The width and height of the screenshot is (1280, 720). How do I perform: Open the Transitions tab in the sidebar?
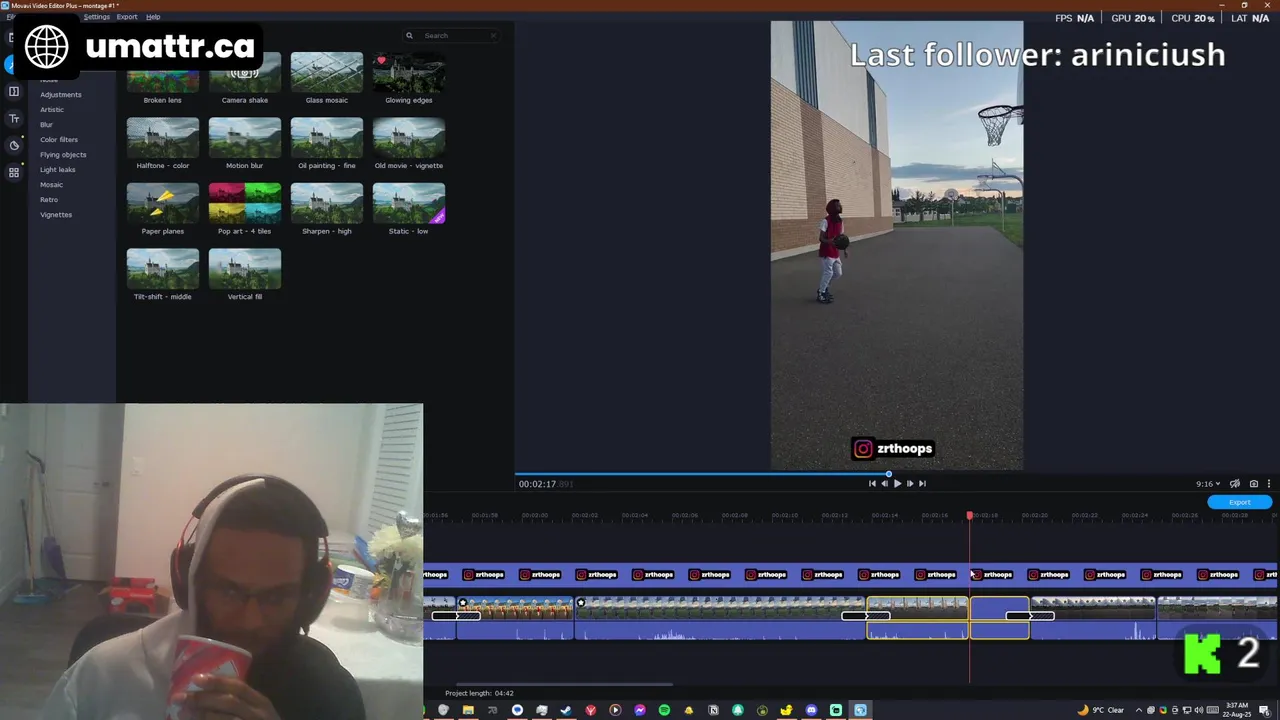tap(14, 91)
